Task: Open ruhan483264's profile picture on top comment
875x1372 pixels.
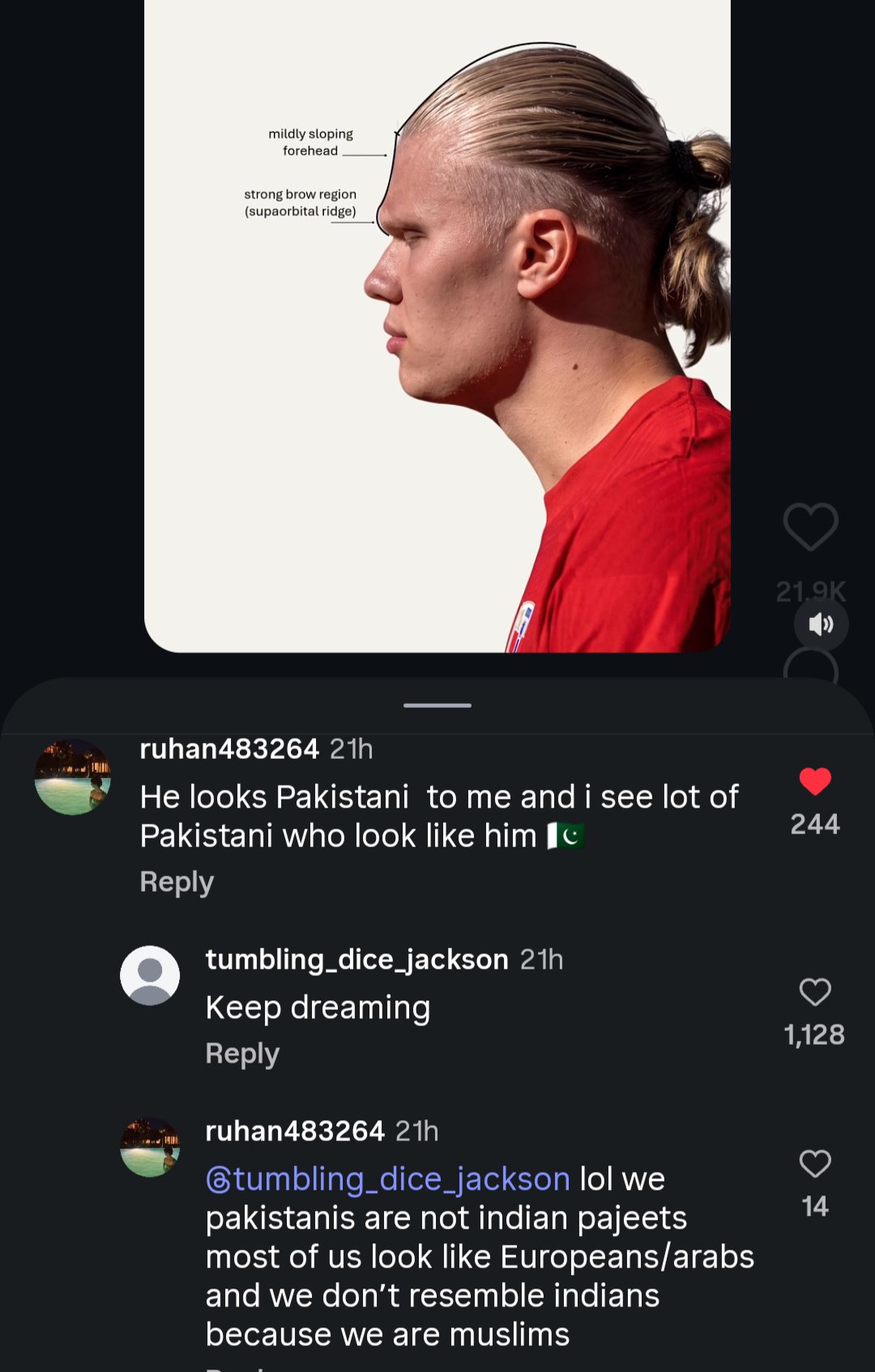Action: coord(73,777)
